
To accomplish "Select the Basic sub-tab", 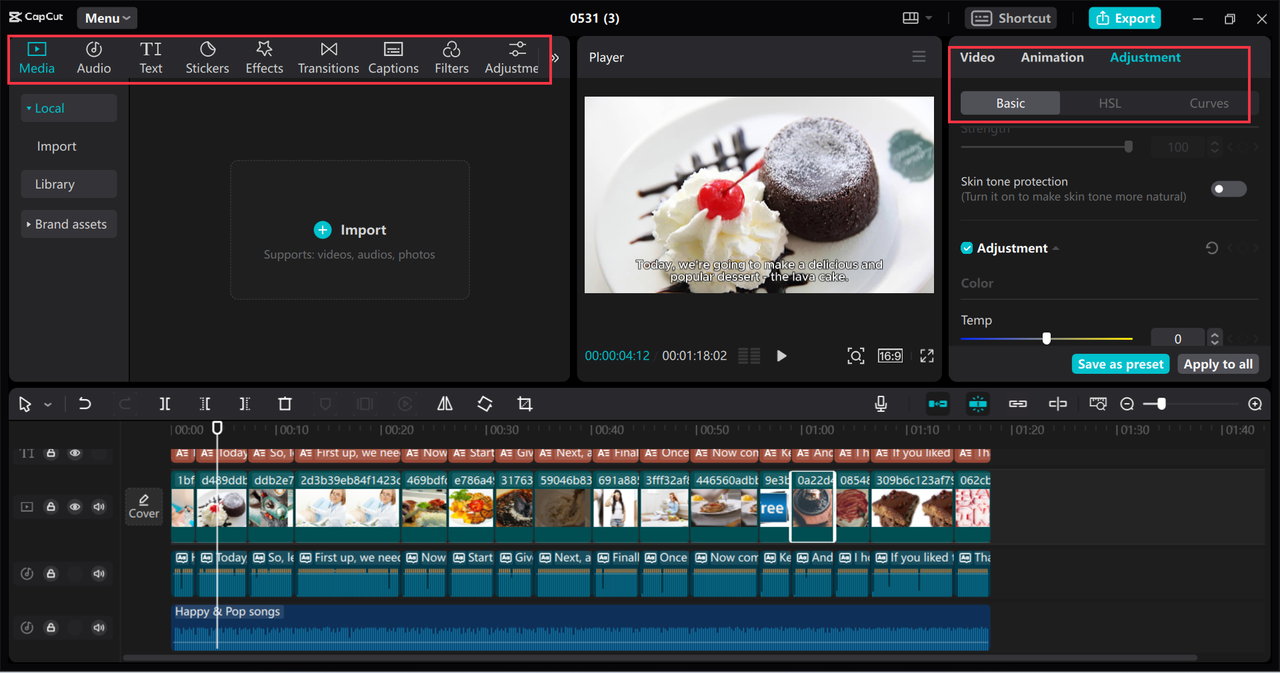I will 1010,103.
